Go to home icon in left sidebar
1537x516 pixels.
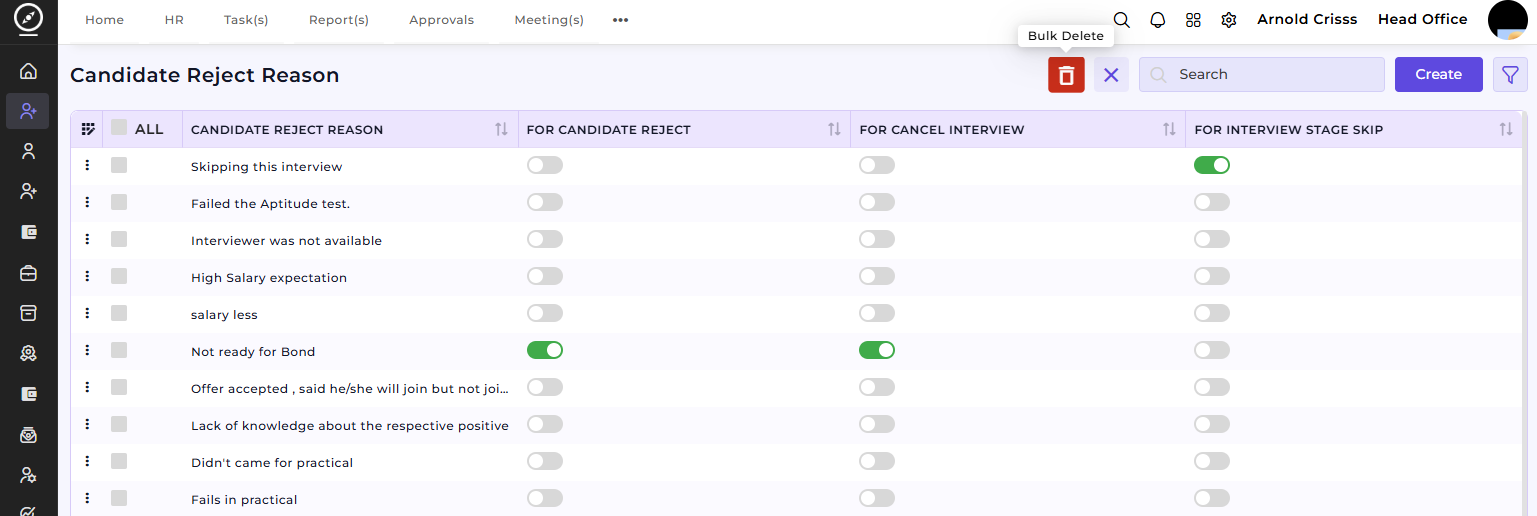point(28,71)
